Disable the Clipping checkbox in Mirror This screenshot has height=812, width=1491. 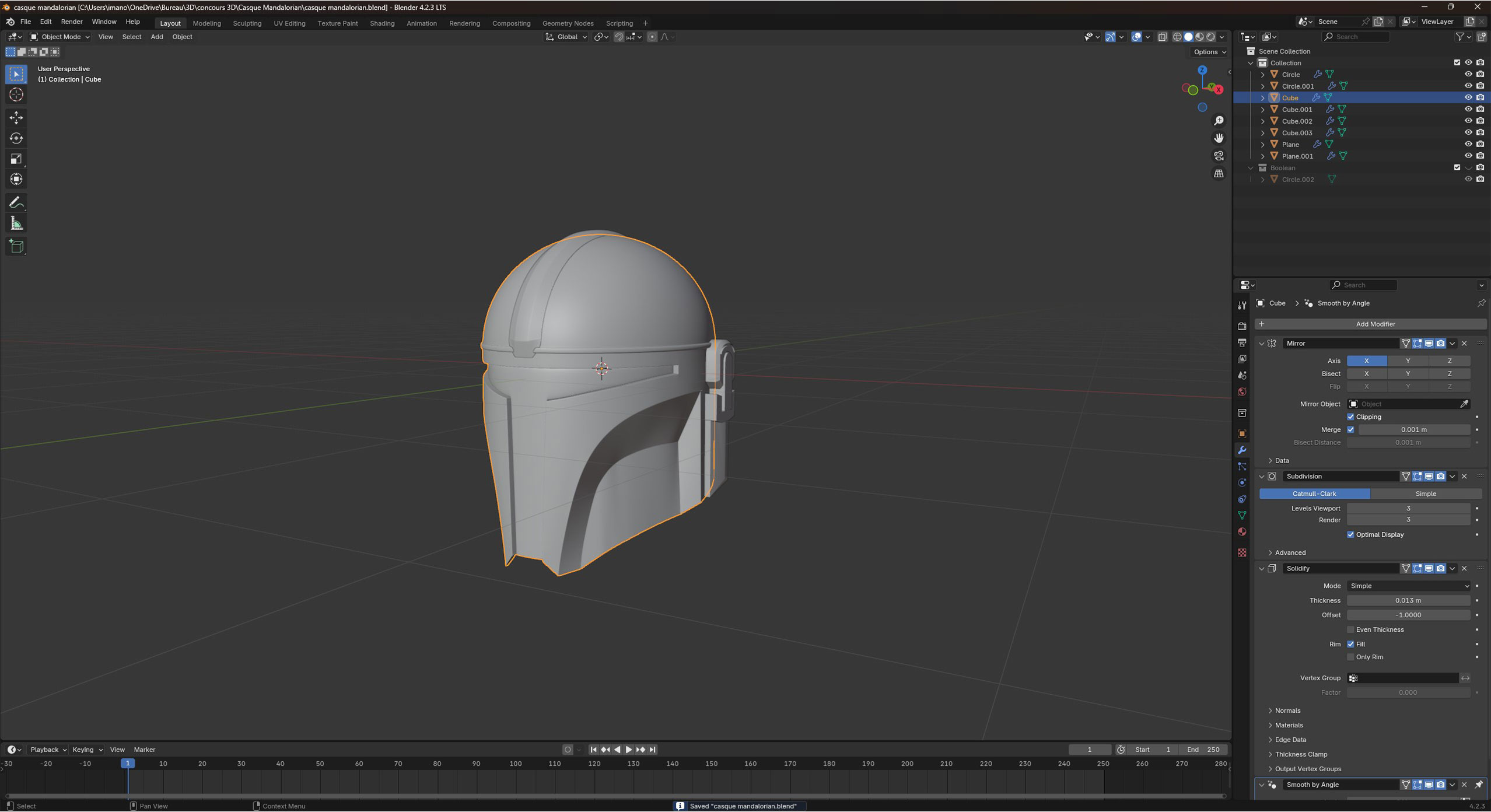point(1350,416)
